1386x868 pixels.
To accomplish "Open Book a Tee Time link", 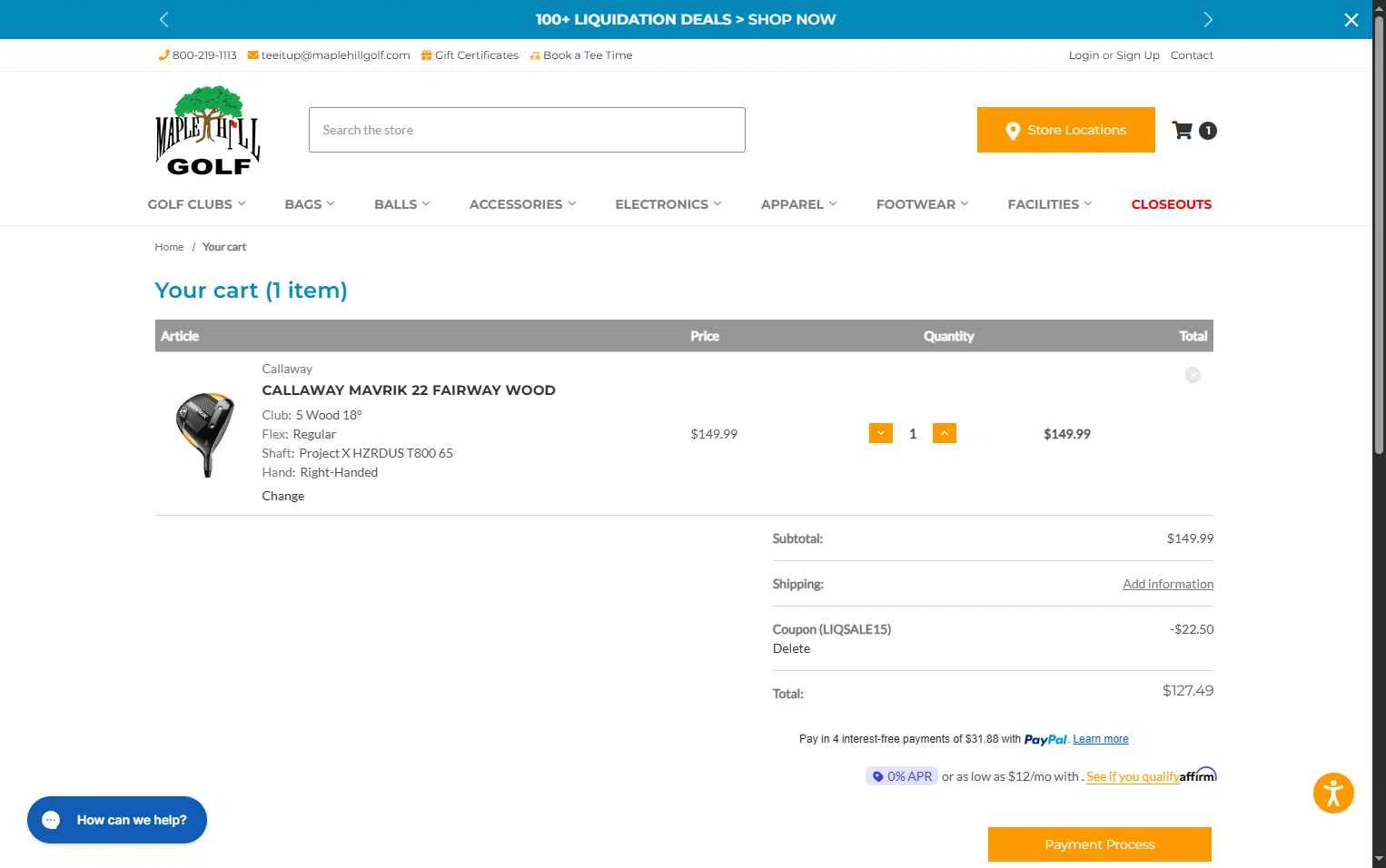I will click(581, 55).
